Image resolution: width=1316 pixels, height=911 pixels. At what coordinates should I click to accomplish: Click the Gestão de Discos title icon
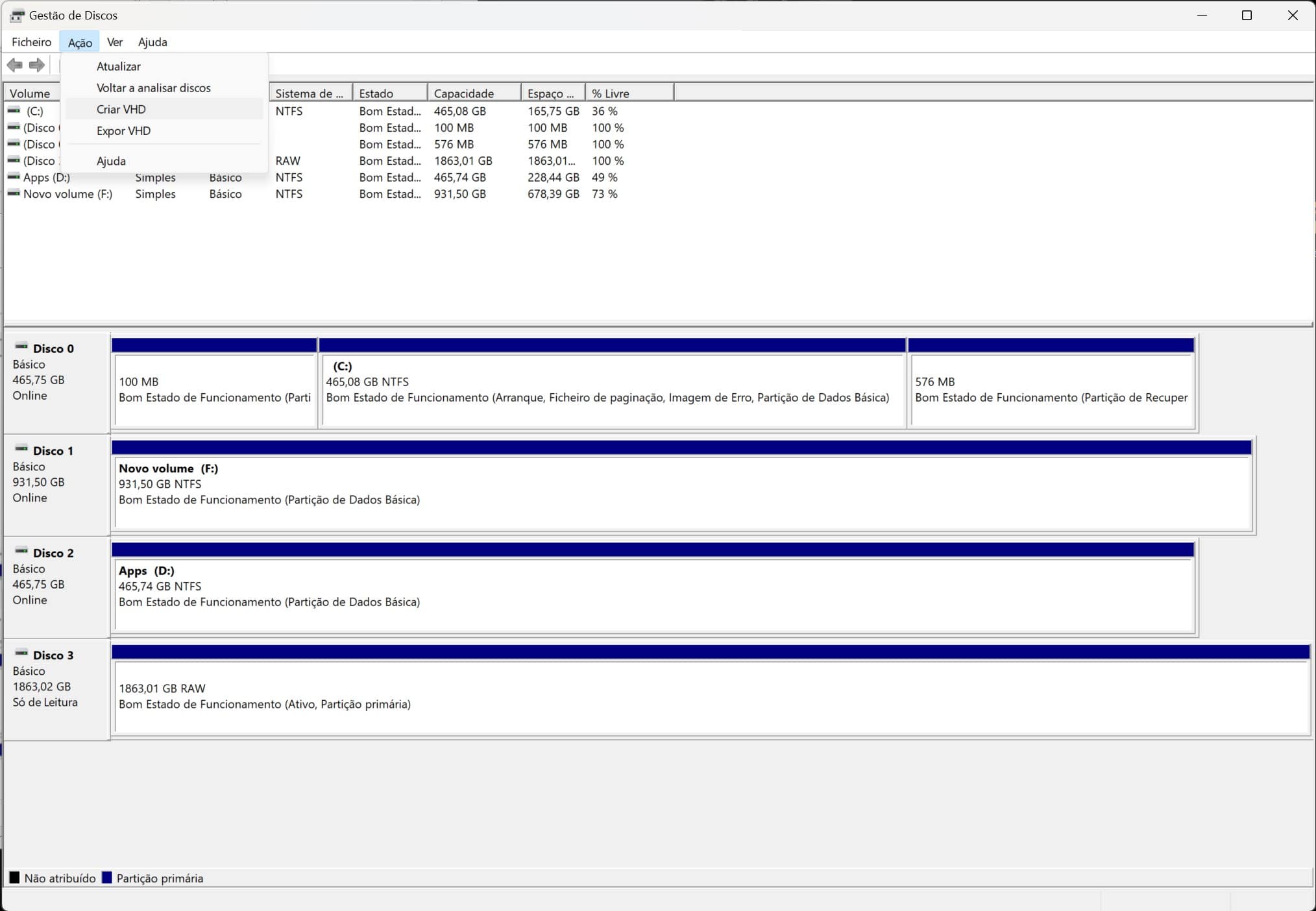pyautogui.click(x=17, y=15)
